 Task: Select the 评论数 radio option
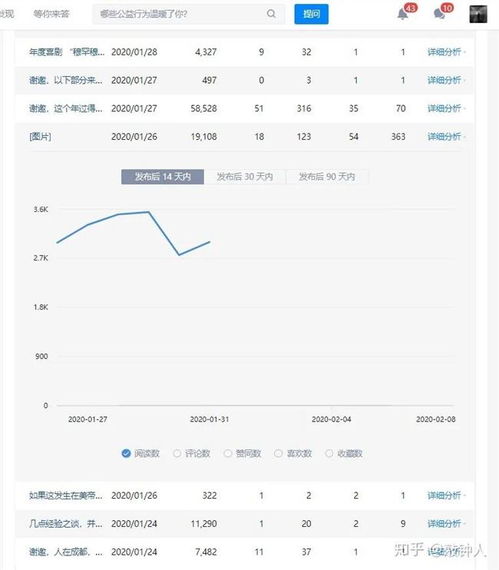(x=192, y=453)
